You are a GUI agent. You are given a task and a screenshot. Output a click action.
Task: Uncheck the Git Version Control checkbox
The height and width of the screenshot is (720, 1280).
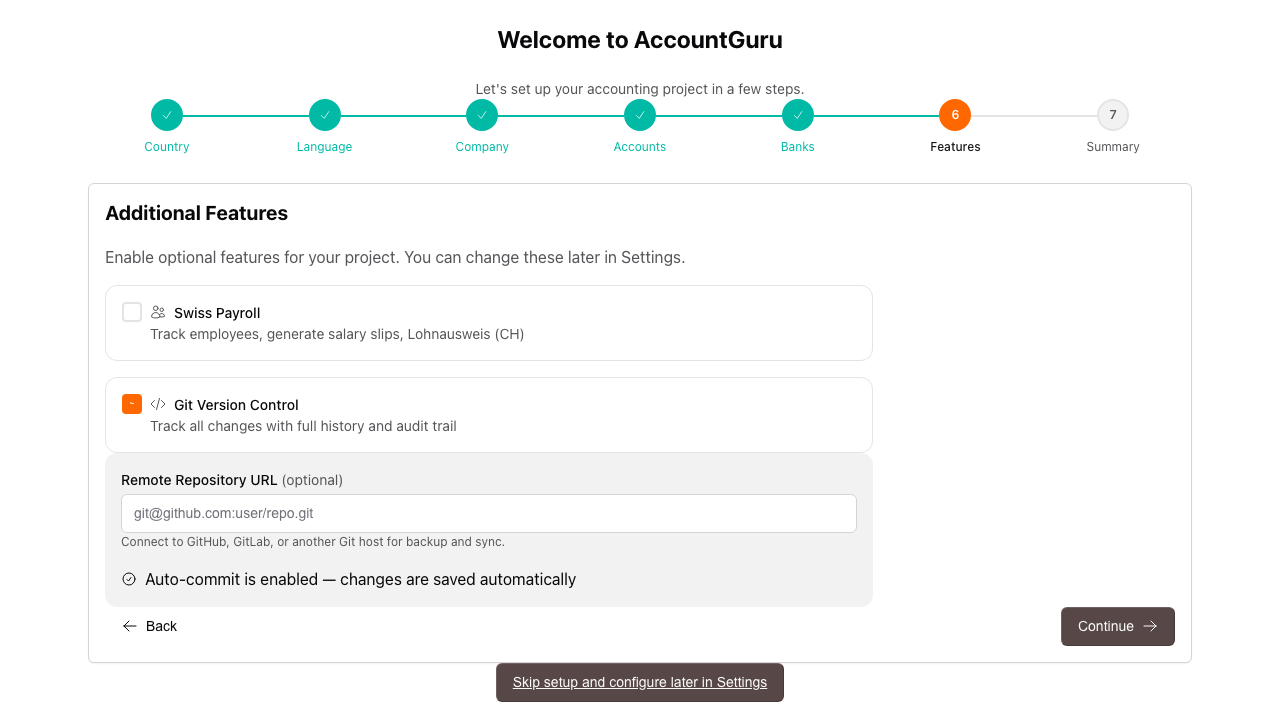pos(132,404)
